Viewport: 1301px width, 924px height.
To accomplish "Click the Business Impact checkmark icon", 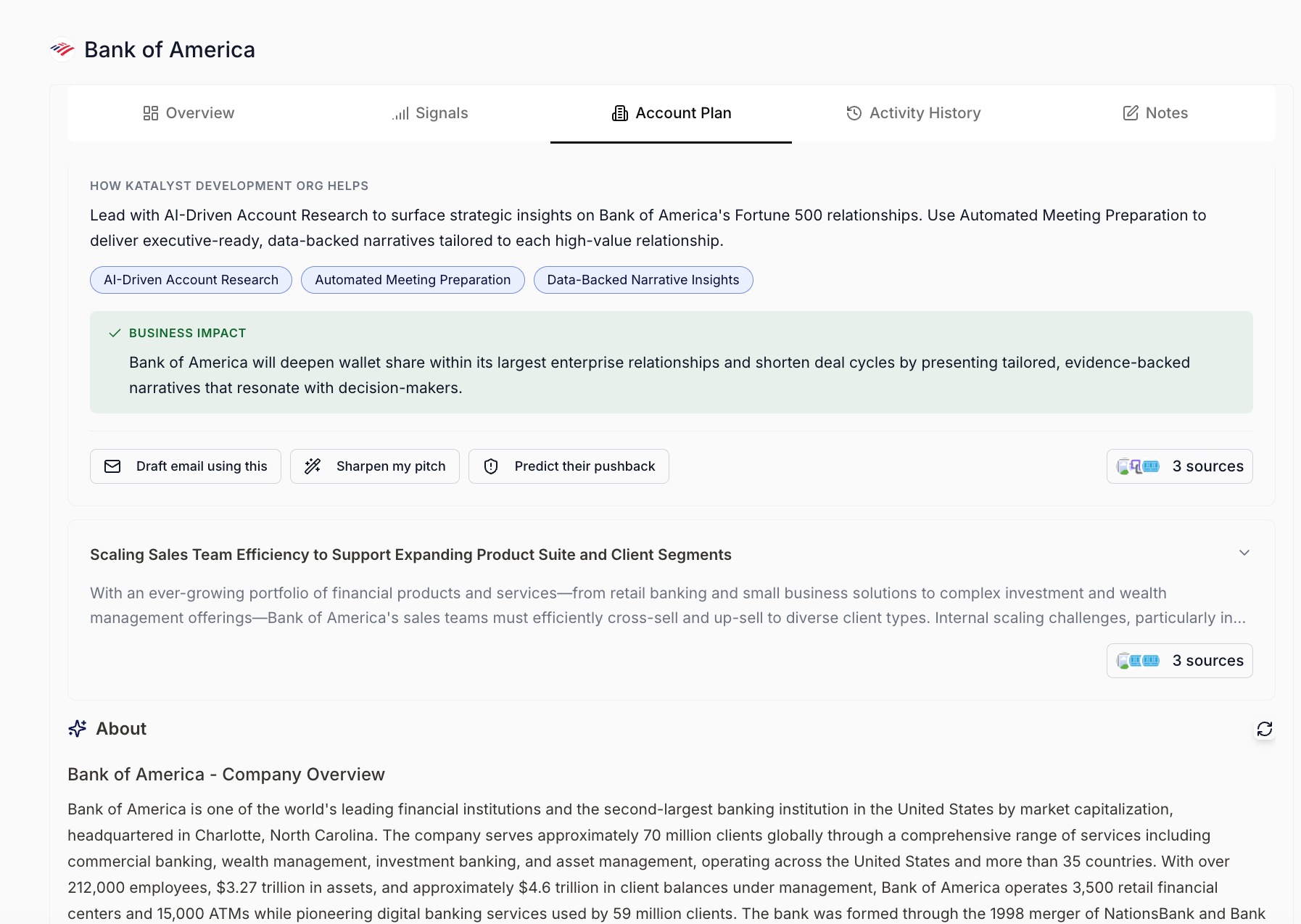I will click(115, 333).
